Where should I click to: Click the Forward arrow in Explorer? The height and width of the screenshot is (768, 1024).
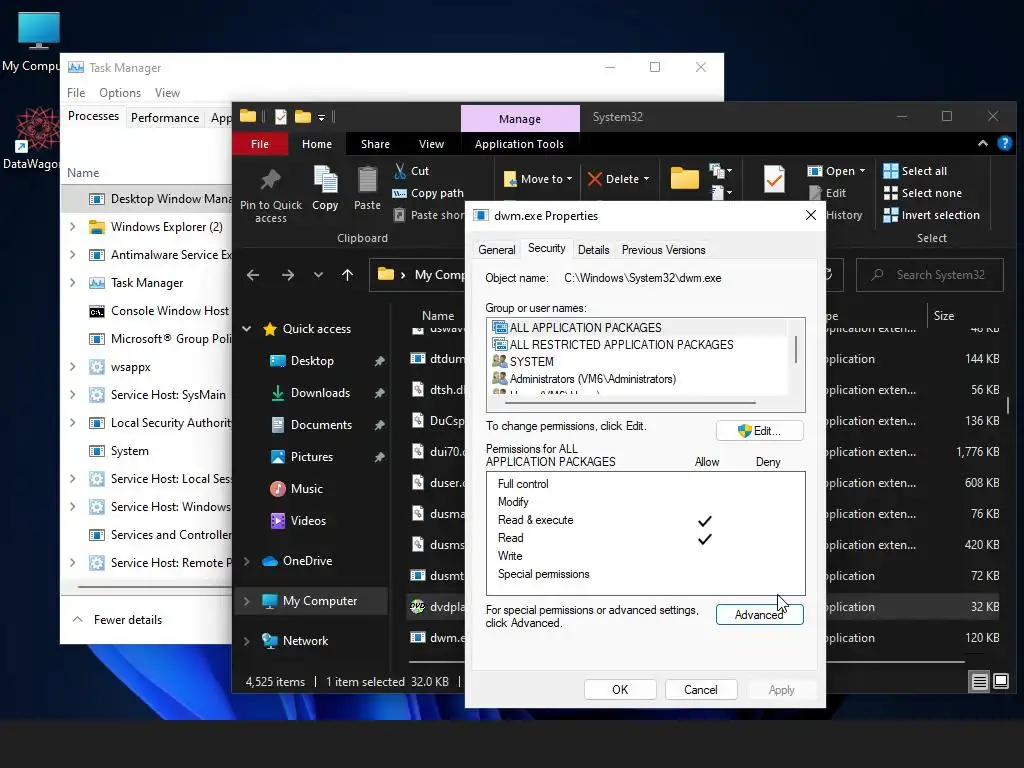pos(287,276)
